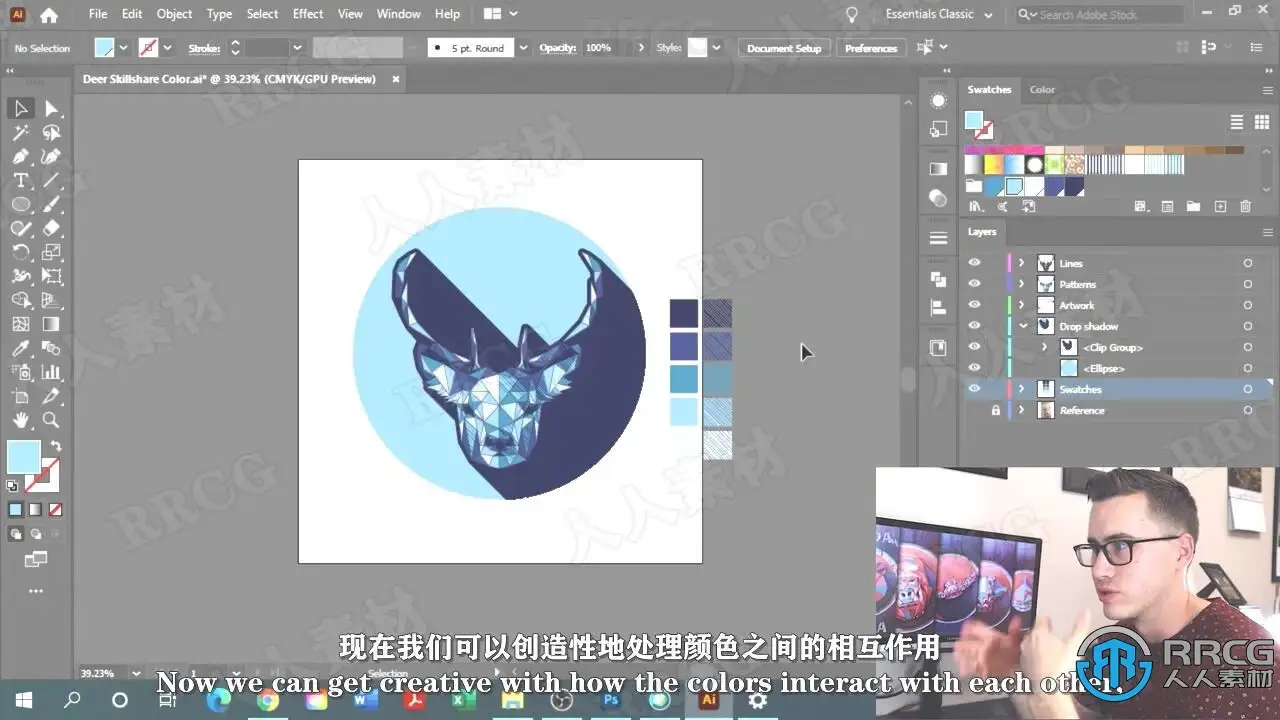Select the Ellipse tool

coord(20,205)
